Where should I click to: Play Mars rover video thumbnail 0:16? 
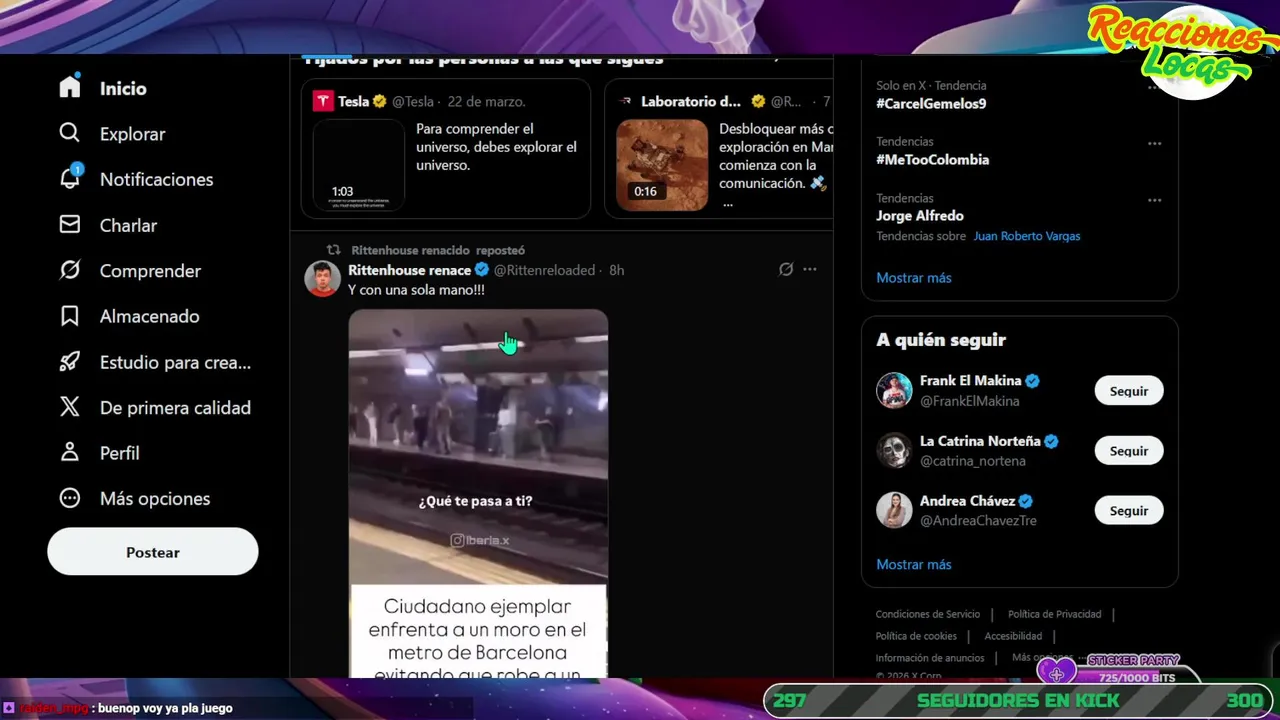click(662, 165)
